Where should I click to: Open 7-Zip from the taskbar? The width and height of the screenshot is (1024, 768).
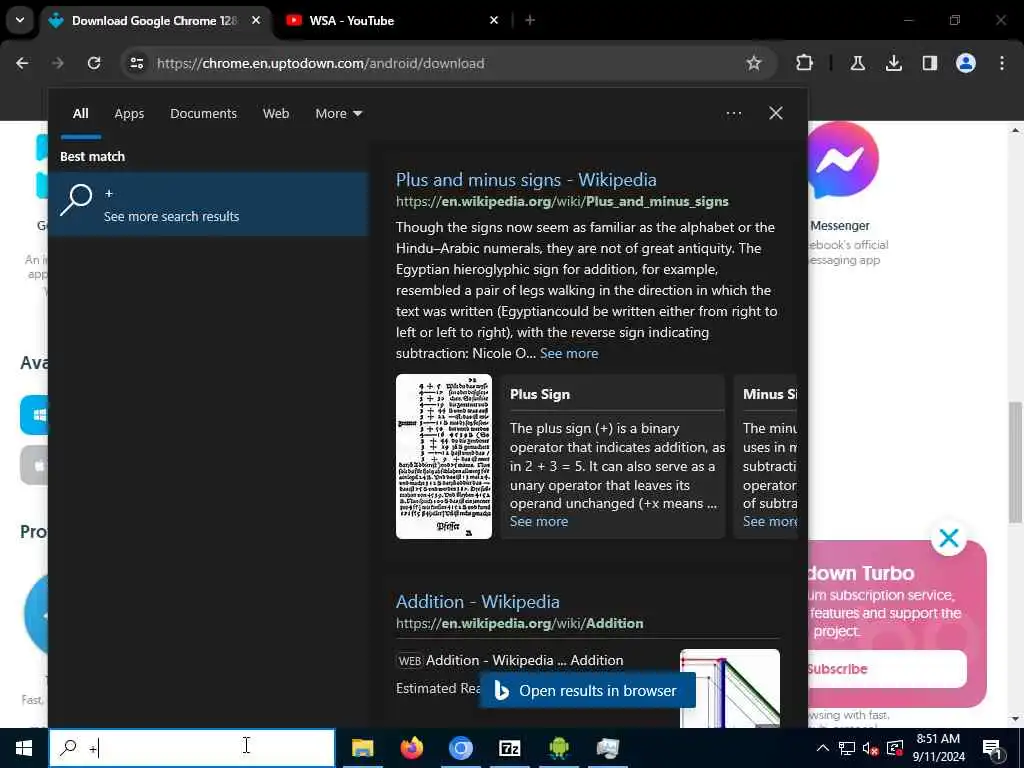pos(509,748)
